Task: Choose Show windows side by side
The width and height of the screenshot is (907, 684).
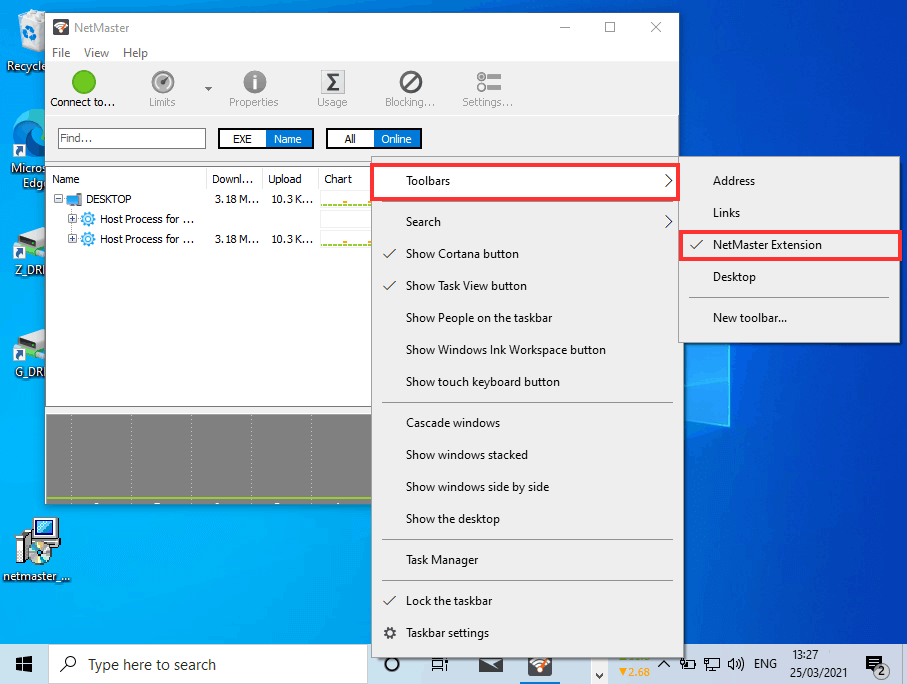Action: click(x=527, y=487)
